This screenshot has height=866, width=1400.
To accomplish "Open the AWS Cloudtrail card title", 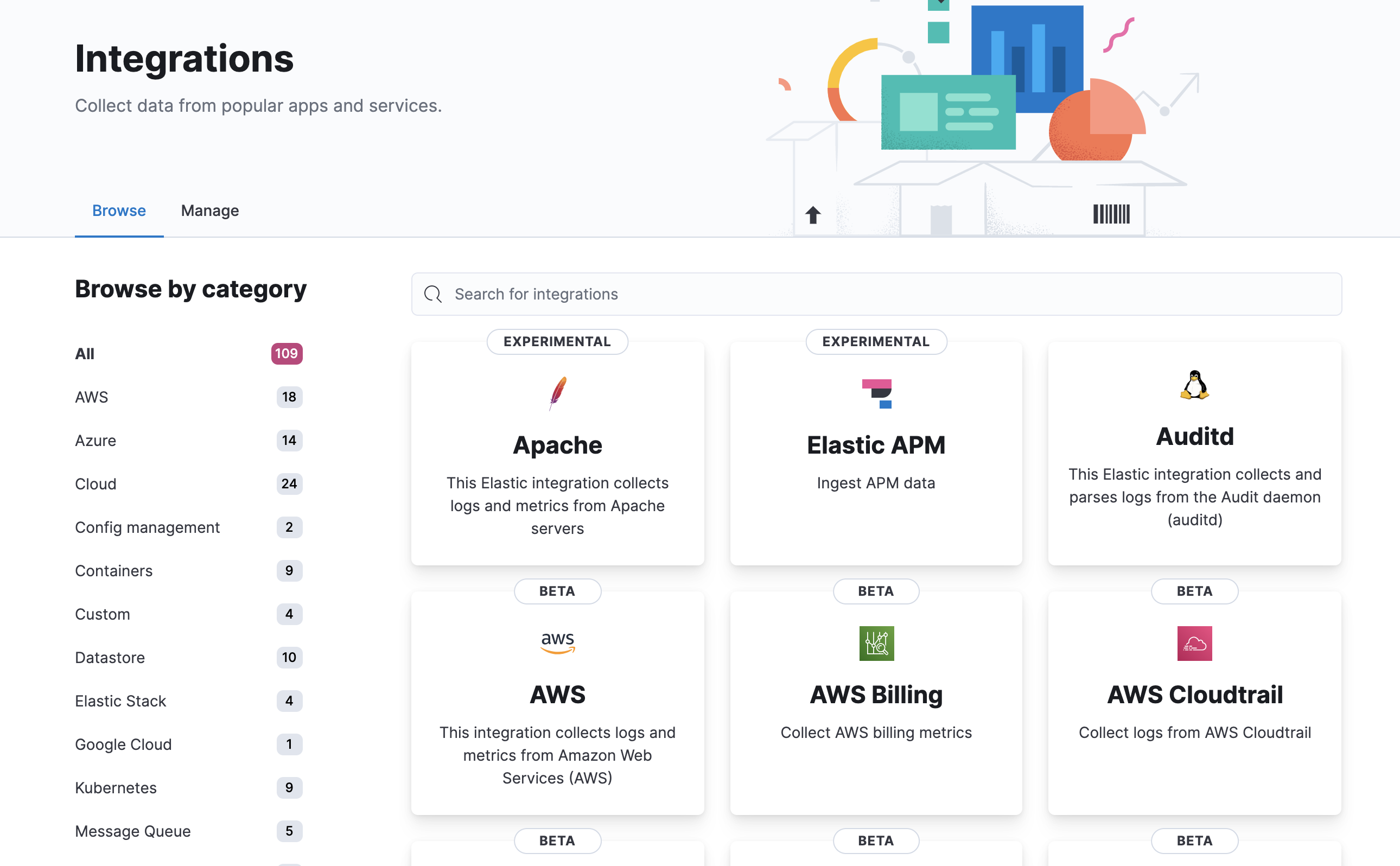I will tap(1194, 694).
